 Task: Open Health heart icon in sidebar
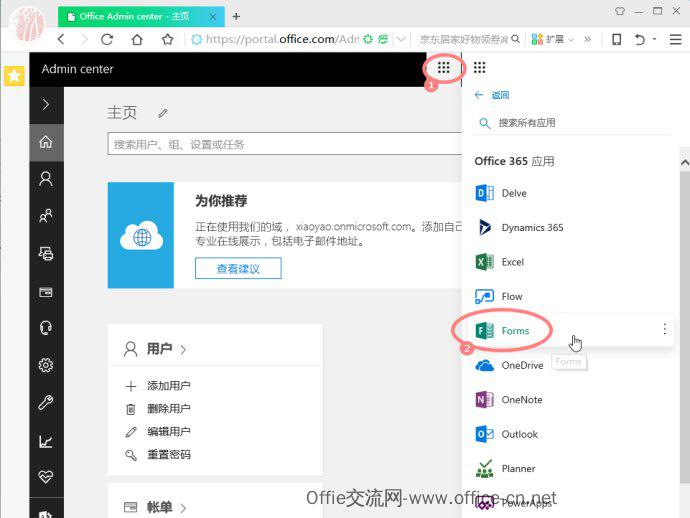46,476
